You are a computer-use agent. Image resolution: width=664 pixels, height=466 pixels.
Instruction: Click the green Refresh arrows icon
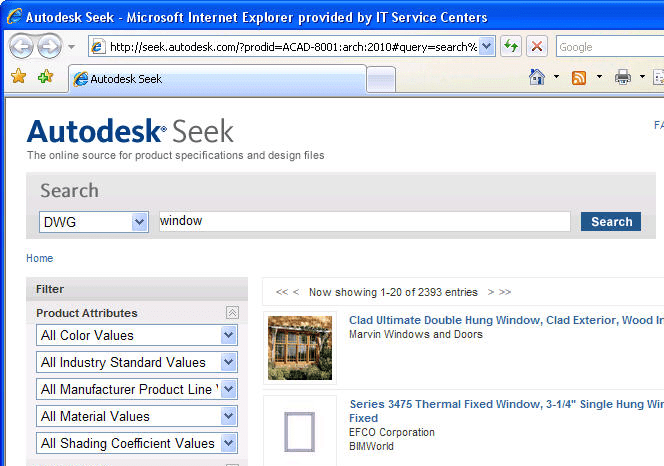click(511, 46)
